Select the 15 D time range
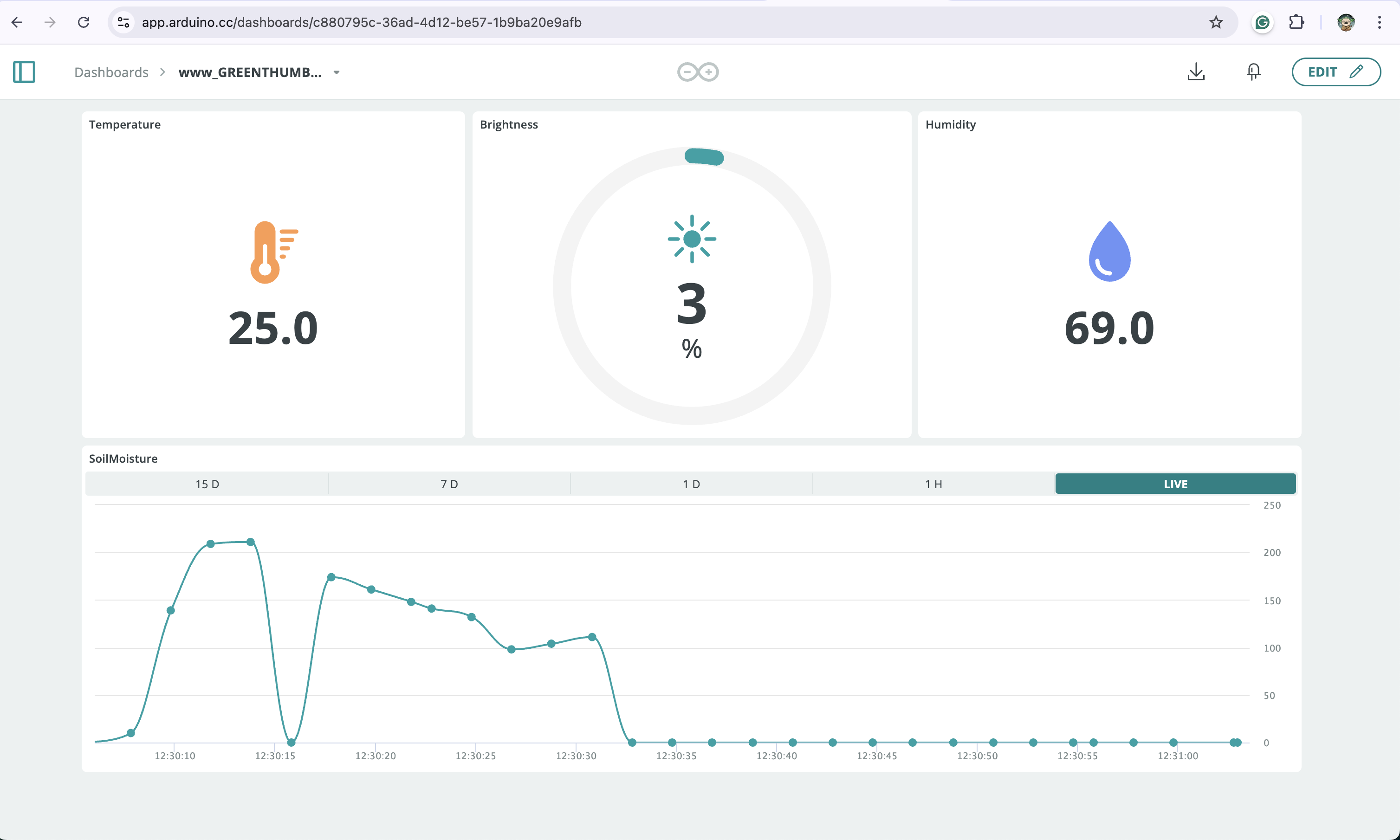 tap(207, 484)
